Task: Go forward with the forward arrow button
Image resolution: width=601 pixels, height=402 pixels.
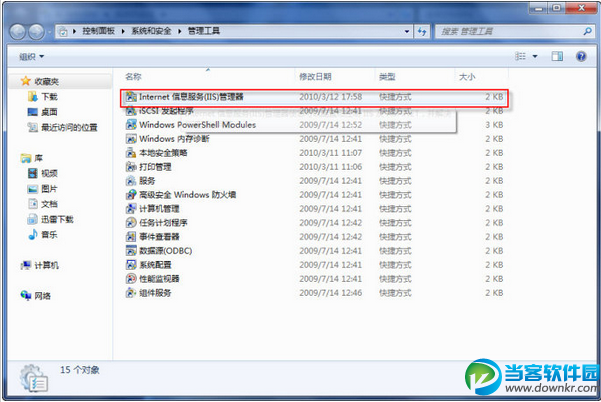Action: click(x=36, y=31)
